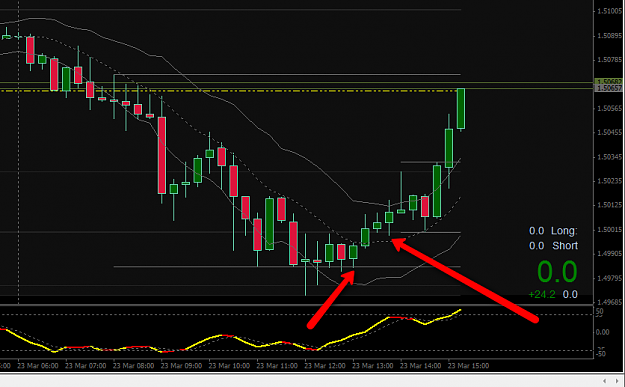
Task: Click the green +24.2 pips value
Action: (542, 295)
